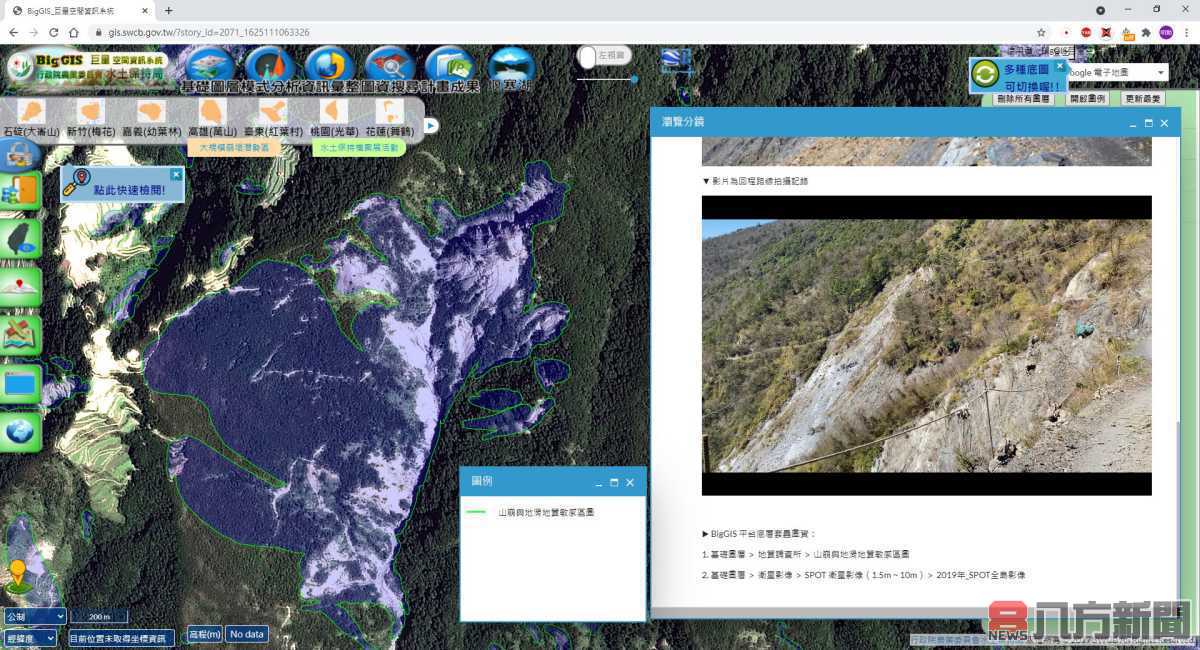
Task: Maximize the 圖例 legend window
Action: point(614,483)
